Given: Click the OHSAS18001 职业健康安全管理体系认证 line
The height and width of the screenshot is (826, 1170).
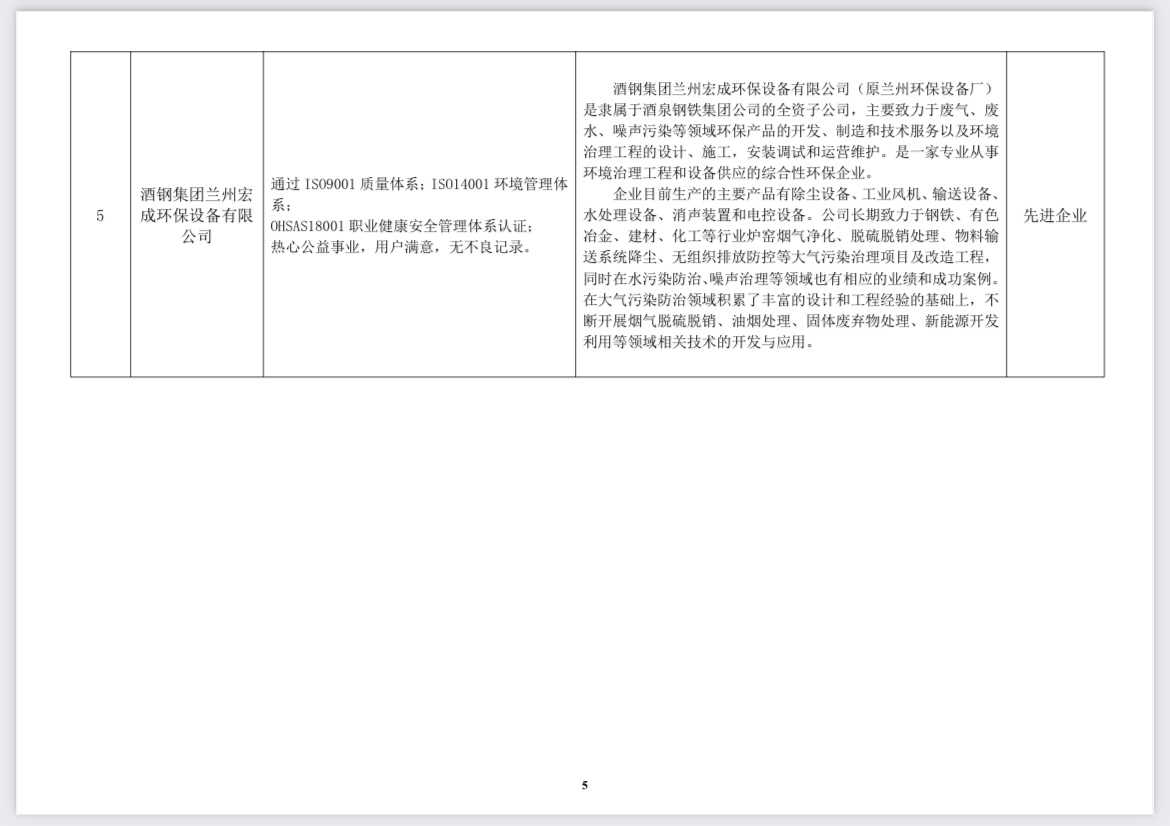Looking at the screenshot, I should point(401,226).
